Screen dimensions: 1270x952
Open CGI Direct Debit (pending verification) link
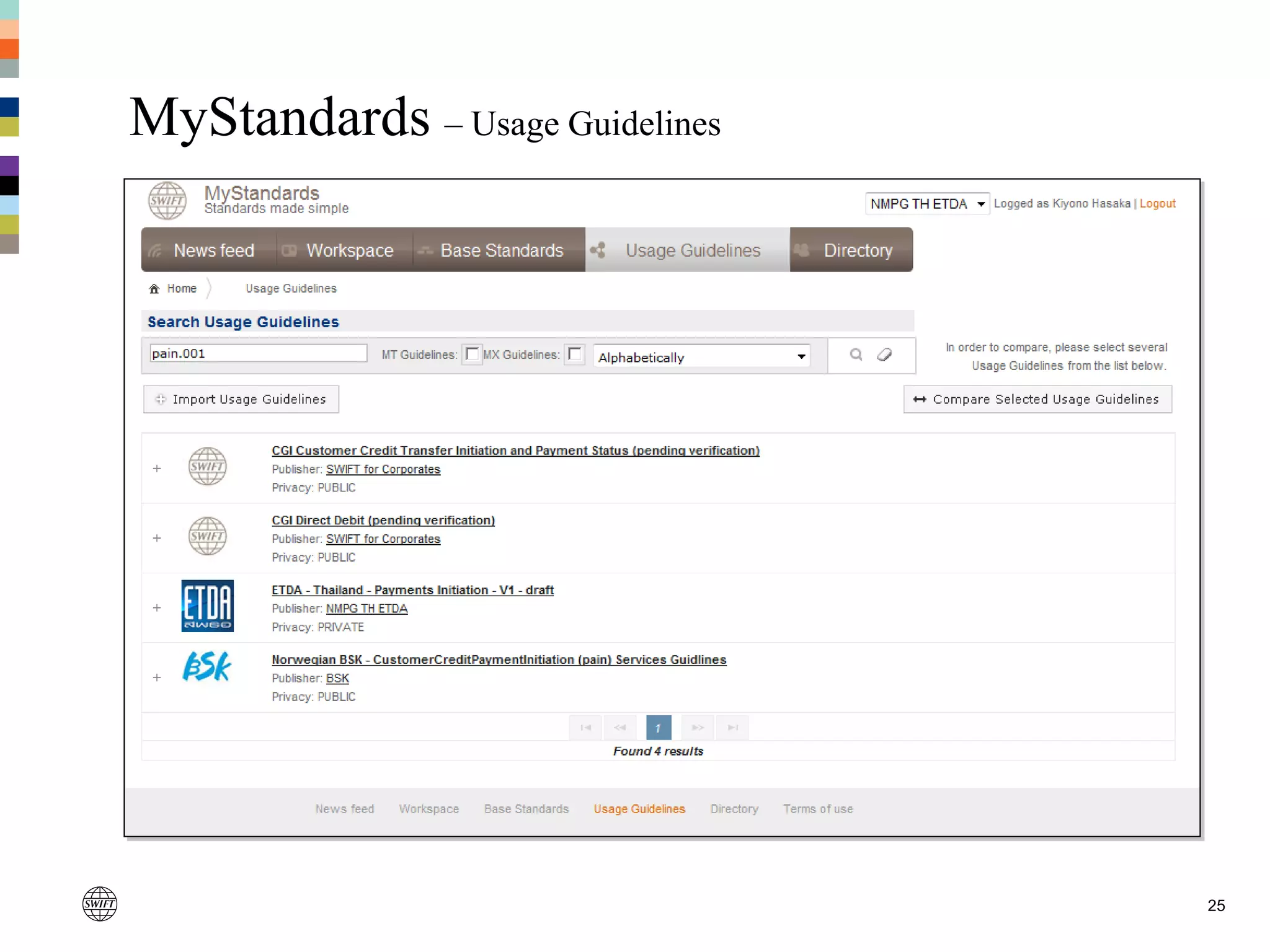(383, 521)
